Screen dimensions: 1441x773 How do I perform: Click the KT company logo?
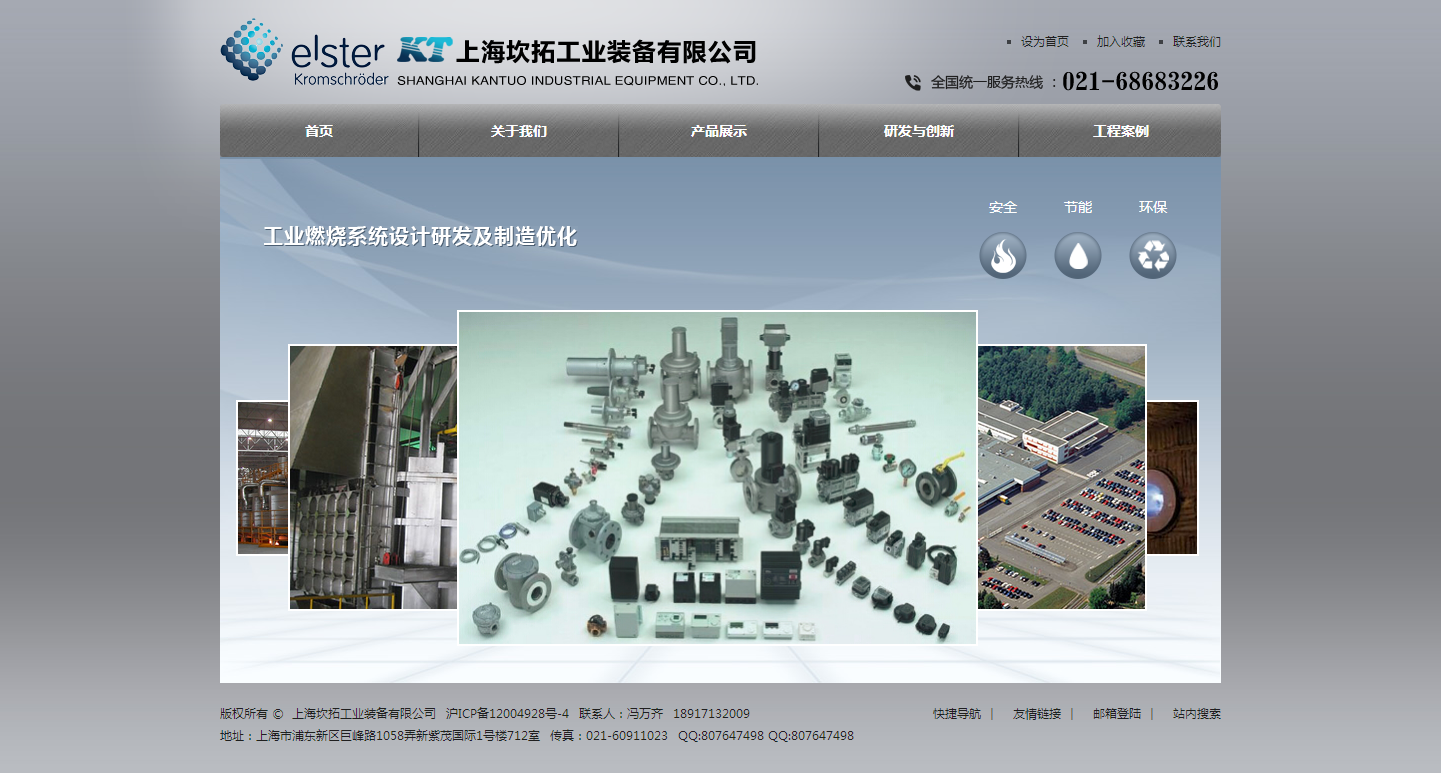pyautogui.click(x=425, y=50)
